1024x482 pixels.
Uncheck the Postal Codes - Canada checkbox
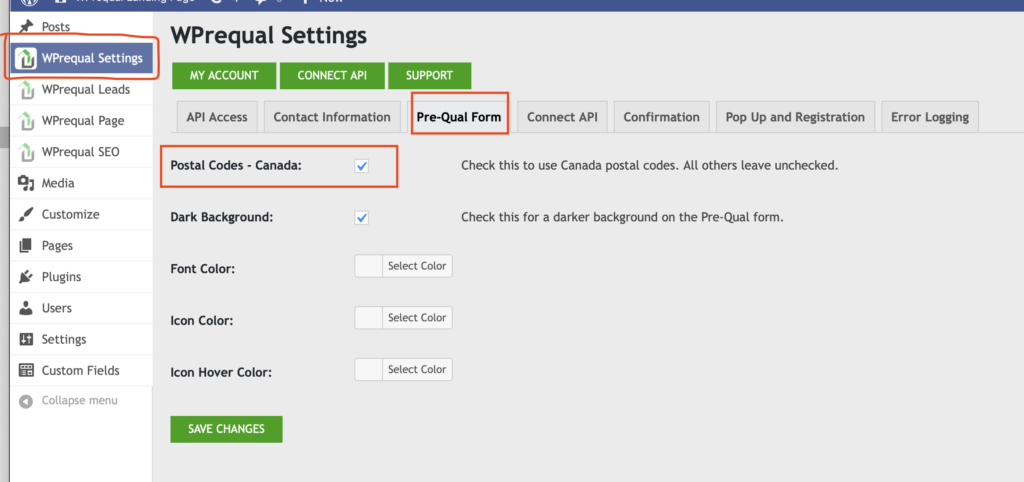(362, 166)
